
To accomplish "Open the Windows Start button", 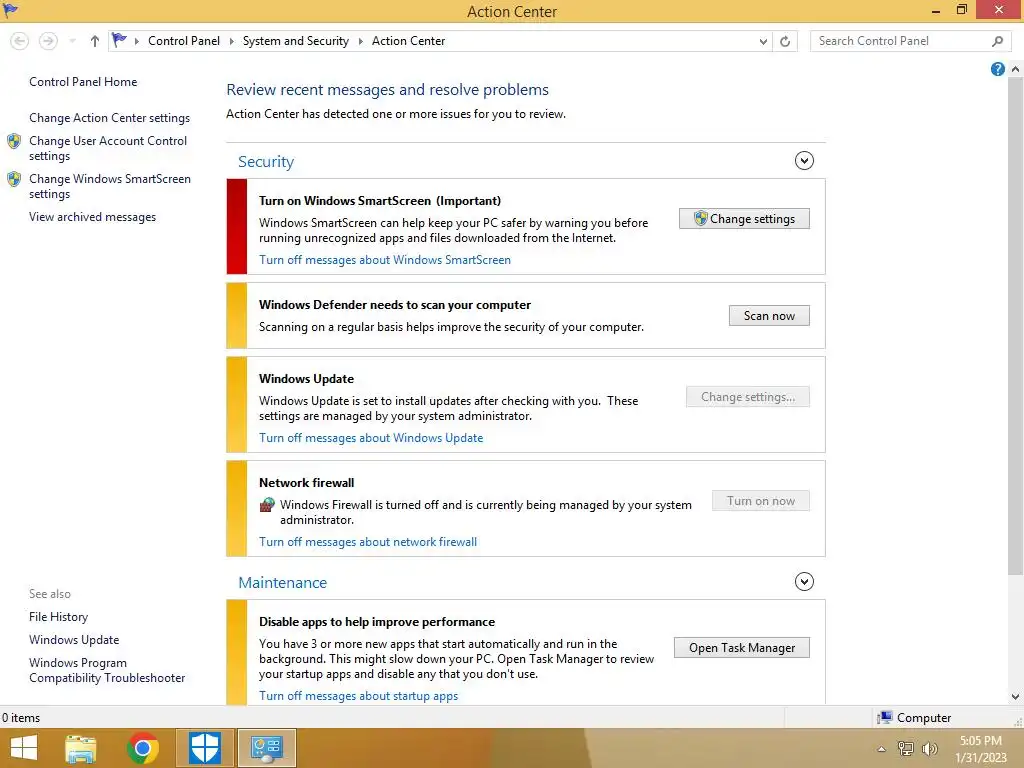I will [24, 748].
